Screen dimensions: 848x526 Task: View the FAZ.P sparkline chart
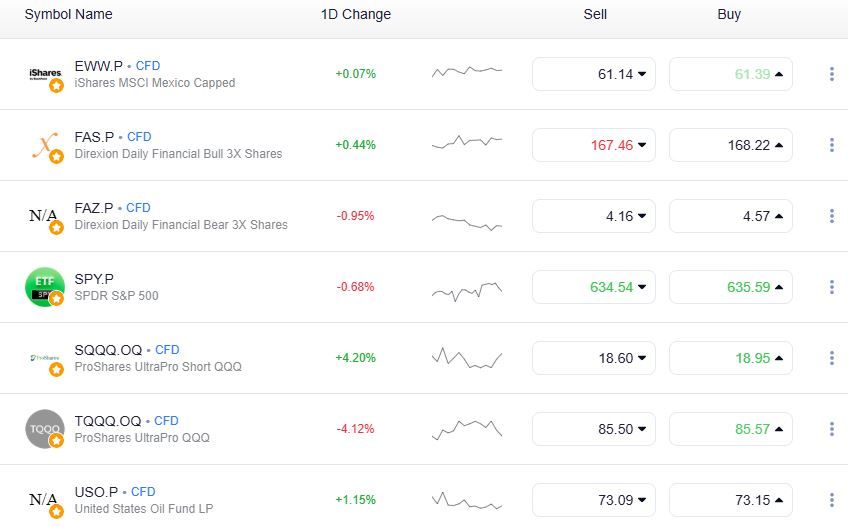[467, 222]
